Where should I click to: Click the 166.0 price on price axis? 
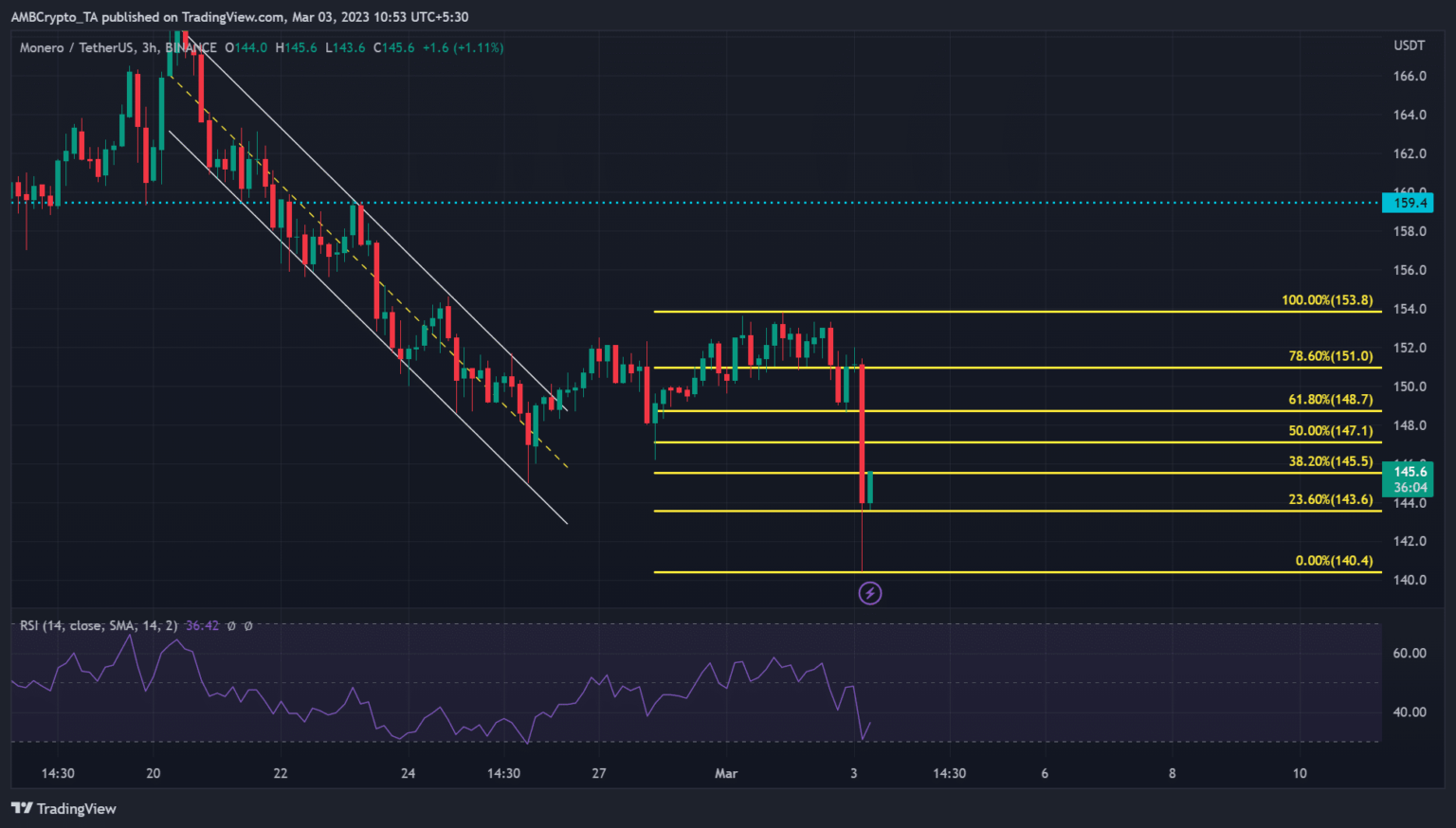[x=1409, y=76]
